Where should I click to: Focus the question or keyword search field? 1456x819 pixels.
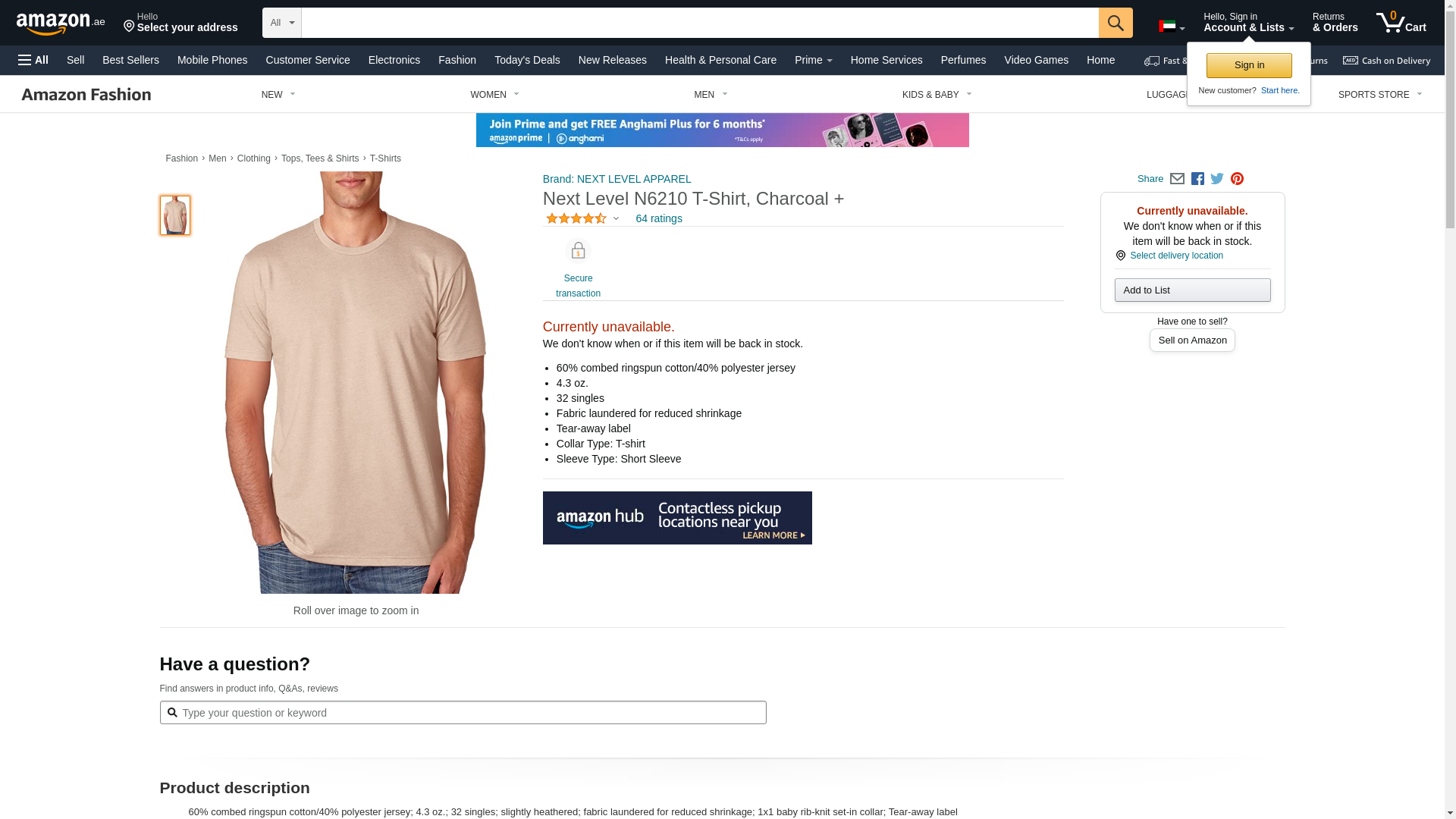(463, 713)
